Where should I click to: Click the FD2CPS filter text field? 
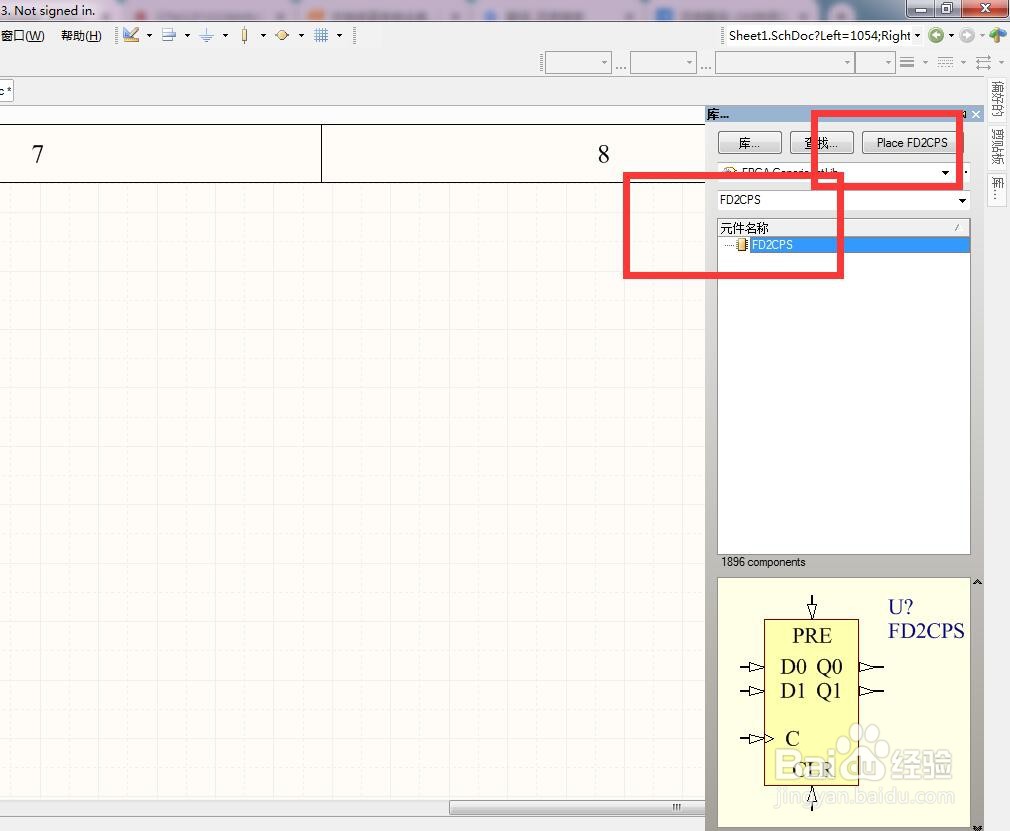coord(836,200)
